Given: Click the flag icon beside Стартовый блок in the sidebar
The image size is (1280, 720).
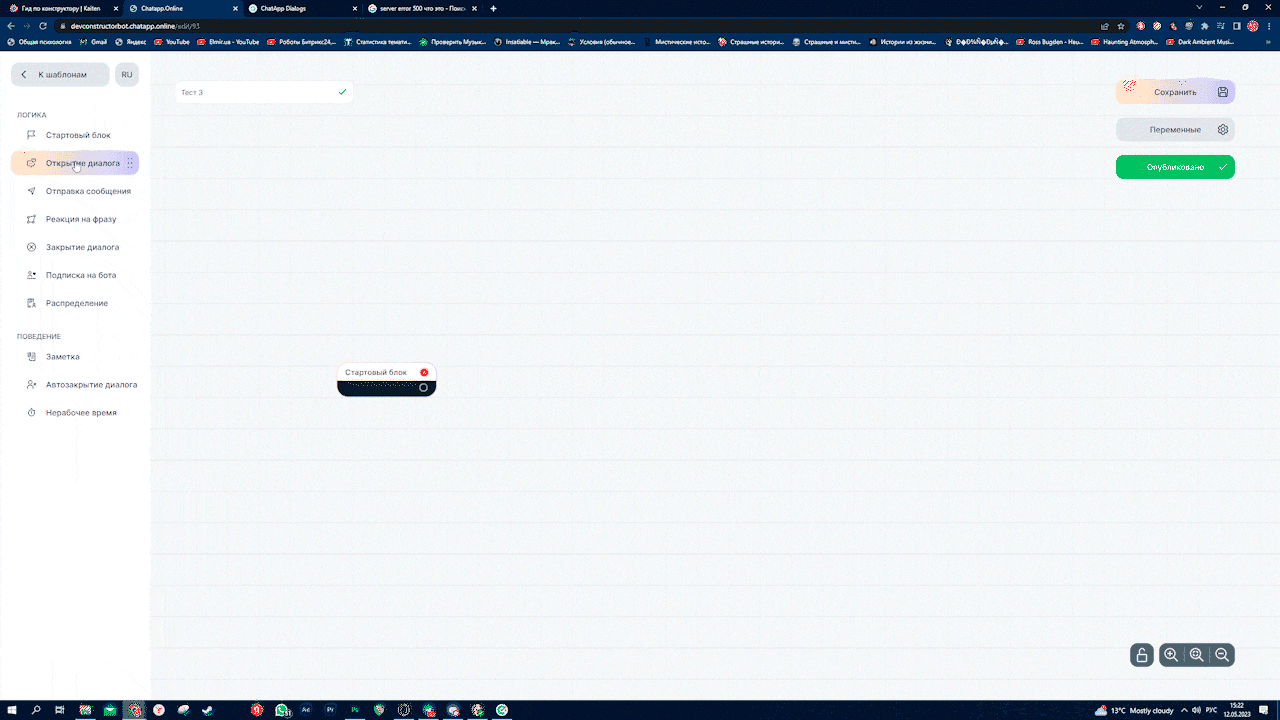Looking at the screenshot, I should coord(31,135).
